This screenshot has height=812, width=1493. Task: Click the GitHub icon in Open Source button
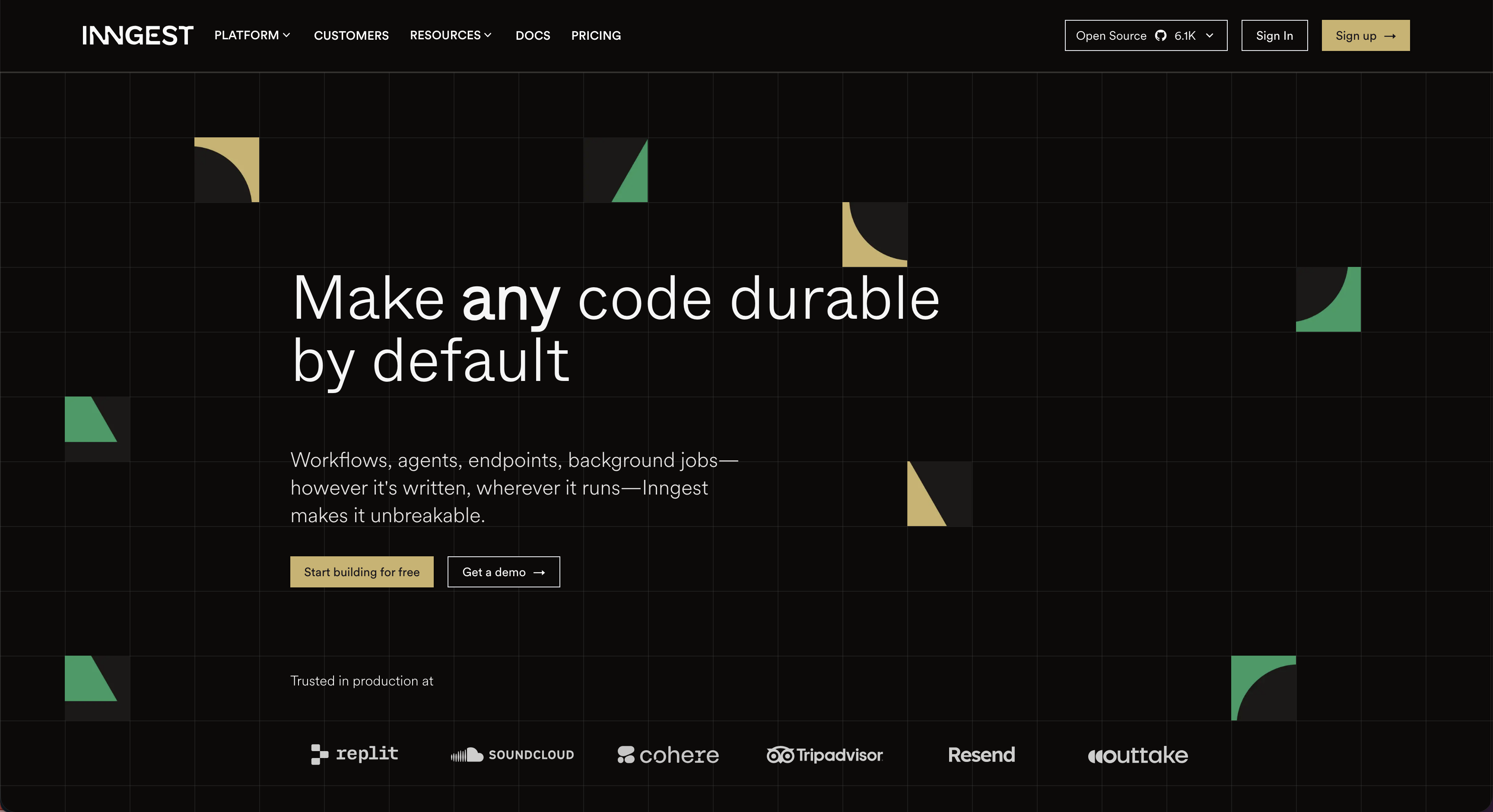pyautogui.click(x=1160, y=36)
